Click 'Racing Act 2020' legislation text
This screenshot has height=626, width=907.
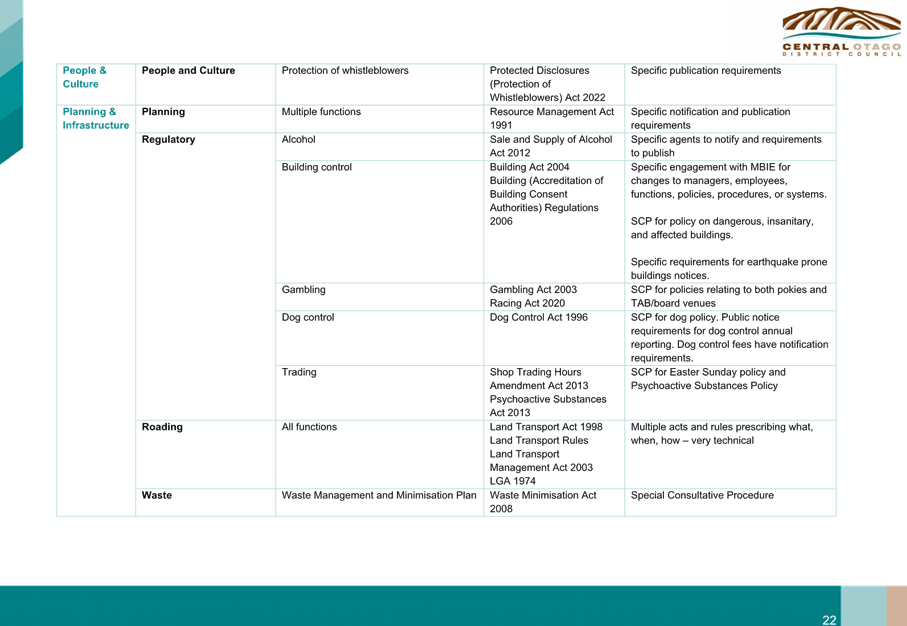(x=527, y=303)
